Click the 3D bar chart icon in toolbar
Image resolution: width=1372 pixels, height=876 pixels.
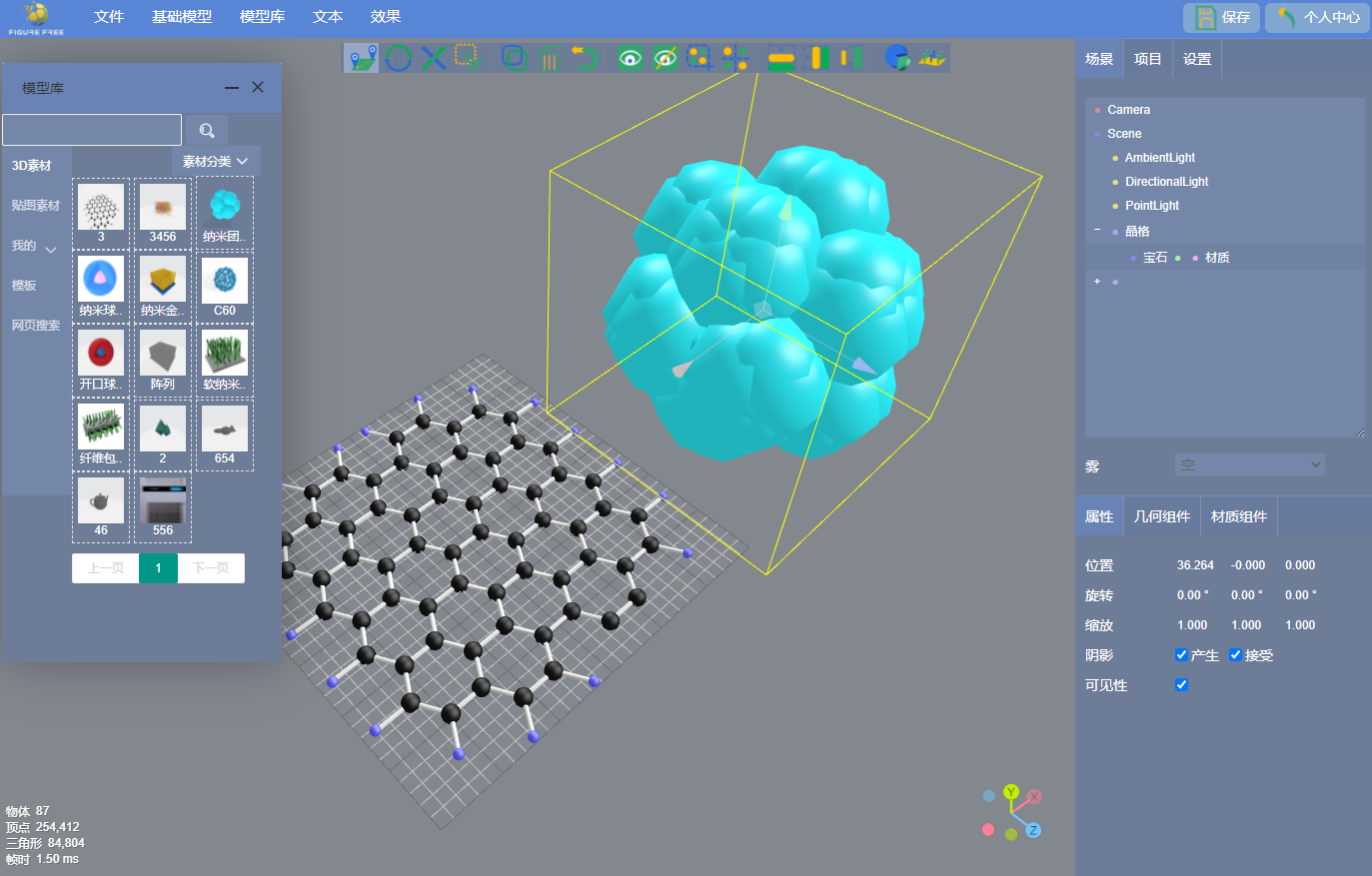pos(932,58)
